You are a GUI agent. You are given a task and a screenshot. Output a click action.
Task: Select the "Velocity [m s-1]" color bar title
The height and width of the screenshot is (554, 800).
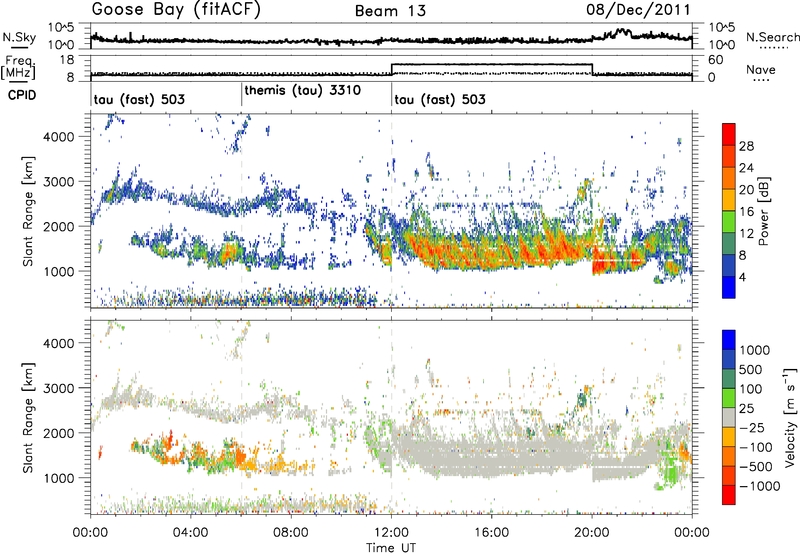pyautogui.click(x=790, y=417)
